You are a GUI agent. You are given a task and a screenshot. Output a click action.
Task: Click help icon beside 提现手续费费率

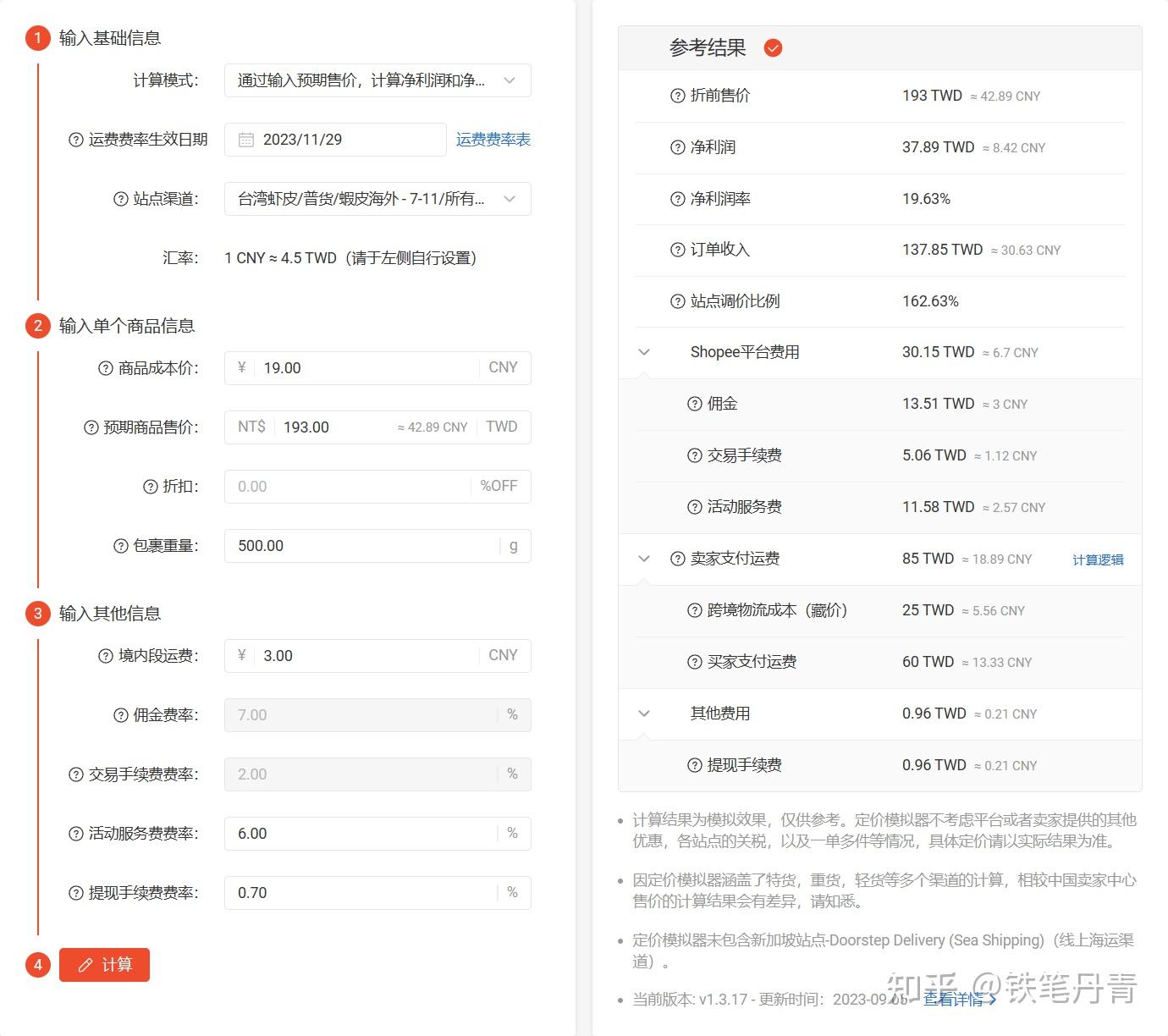pyautogui.click(x=76, y=893)
